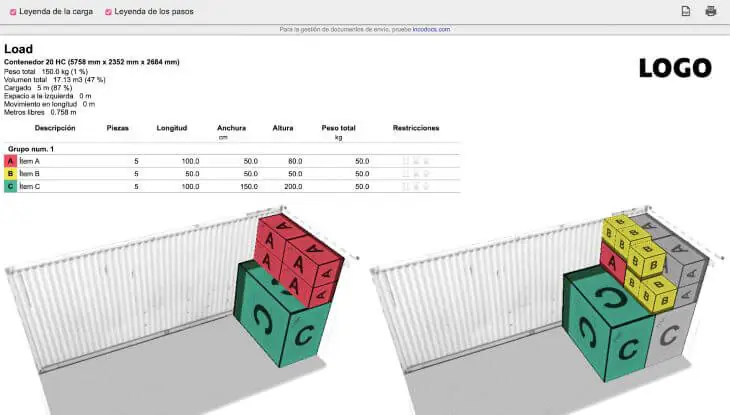Select the left container loading step view
The width and height of the screenshot is (730, 415).
[180, 300]
